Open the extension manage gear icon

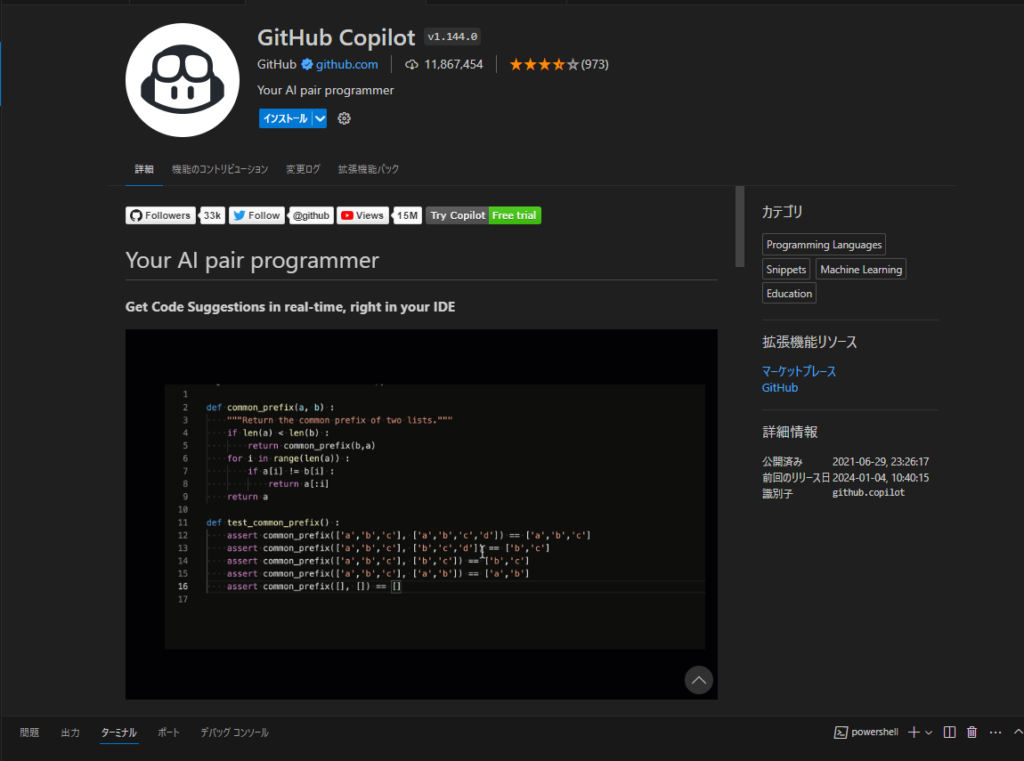click(344, 118)
